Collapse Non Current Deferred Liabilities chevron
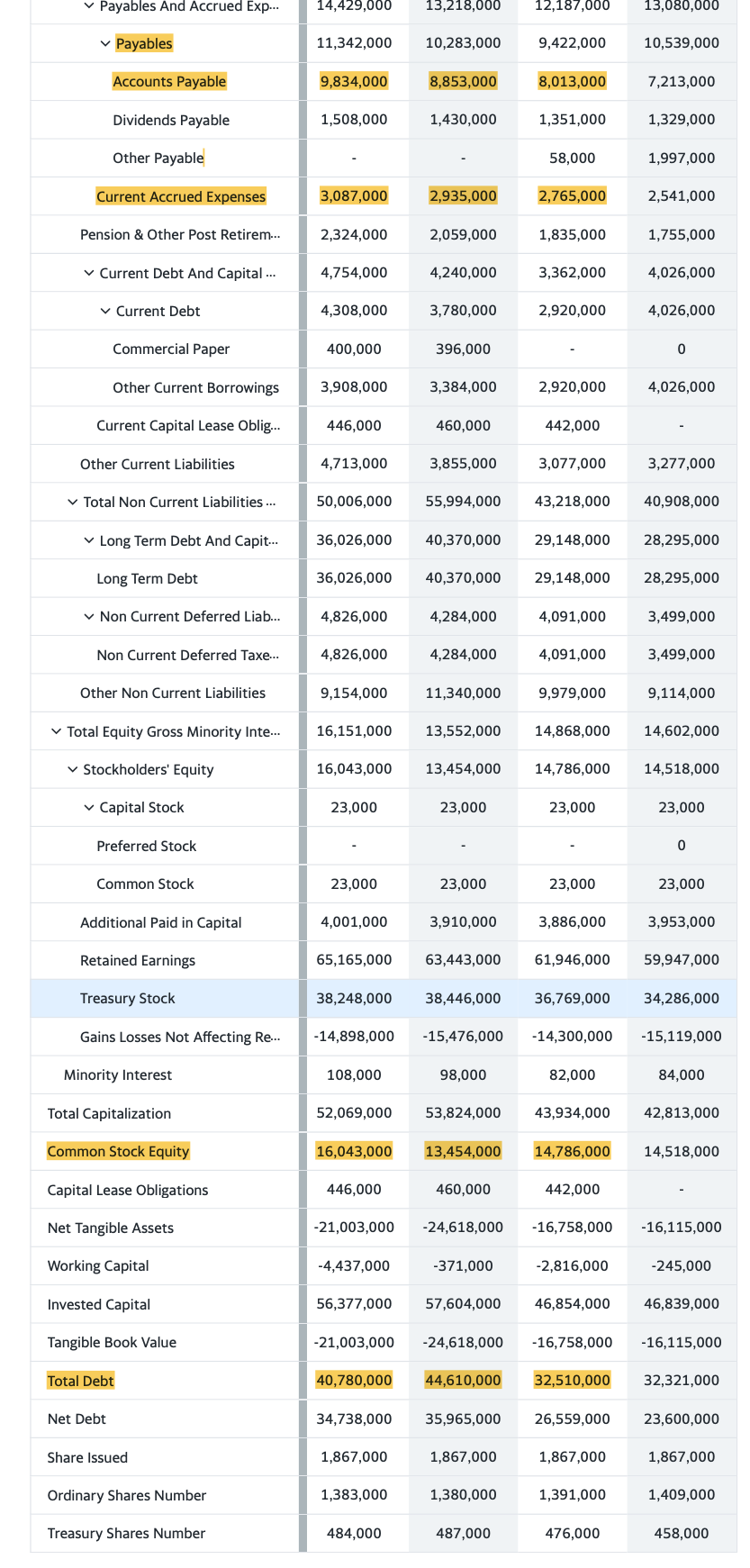750x1568 pixels. tap(89, 617)
